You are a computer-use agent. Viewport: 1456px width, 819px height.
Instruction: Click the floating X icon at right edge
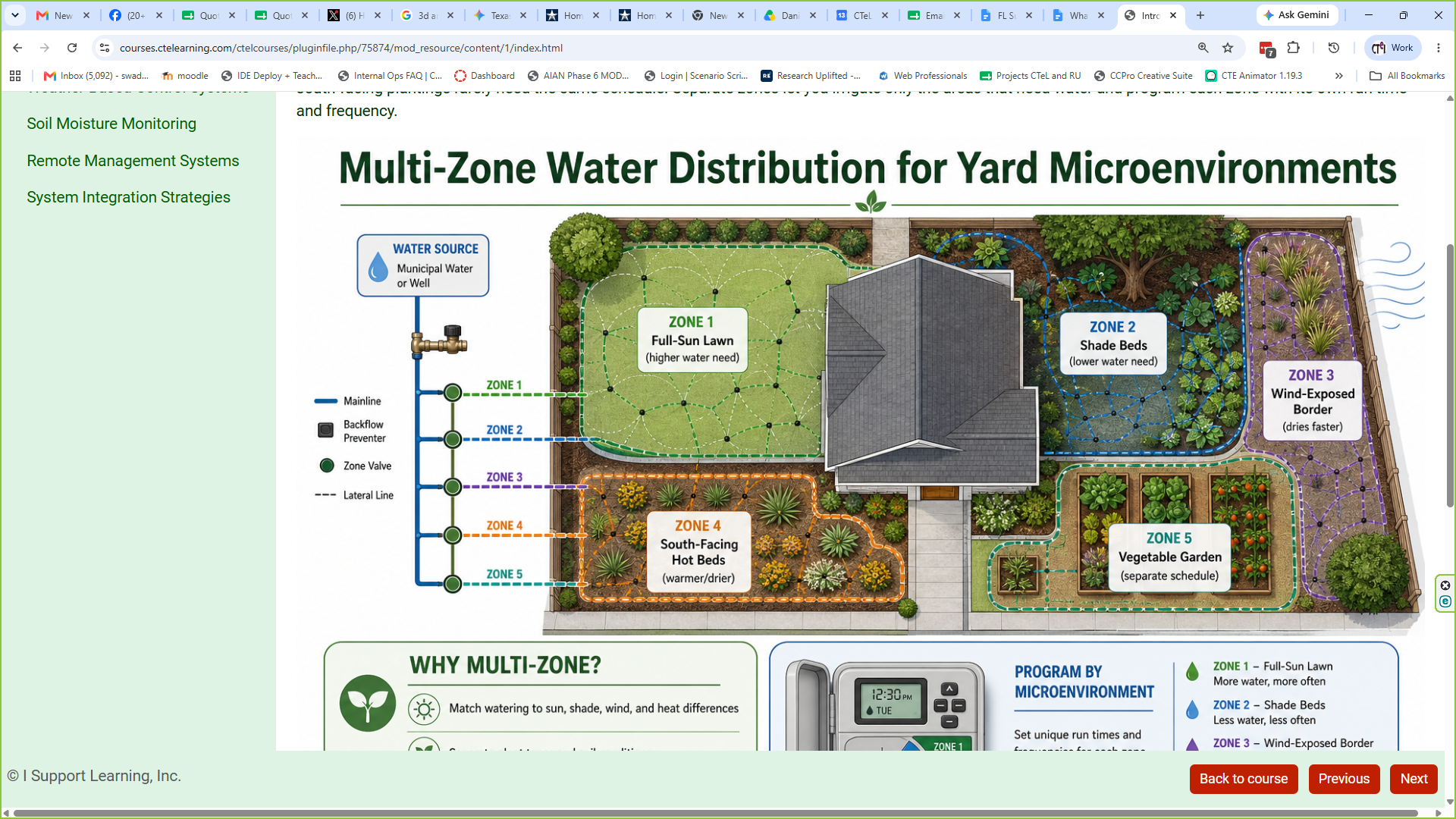pos(1445,585)
